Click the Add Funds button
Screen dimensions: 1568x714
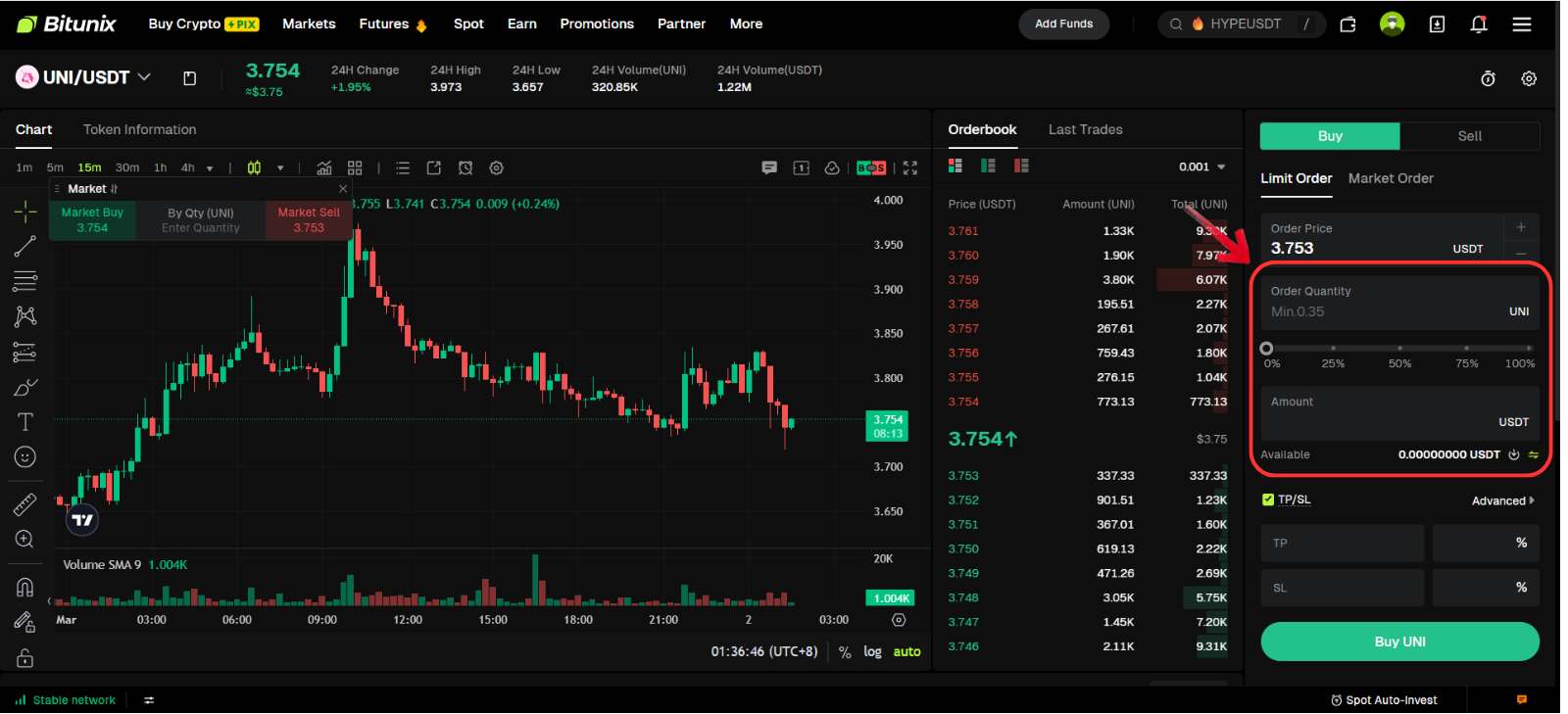click(x=1063, y=24)
